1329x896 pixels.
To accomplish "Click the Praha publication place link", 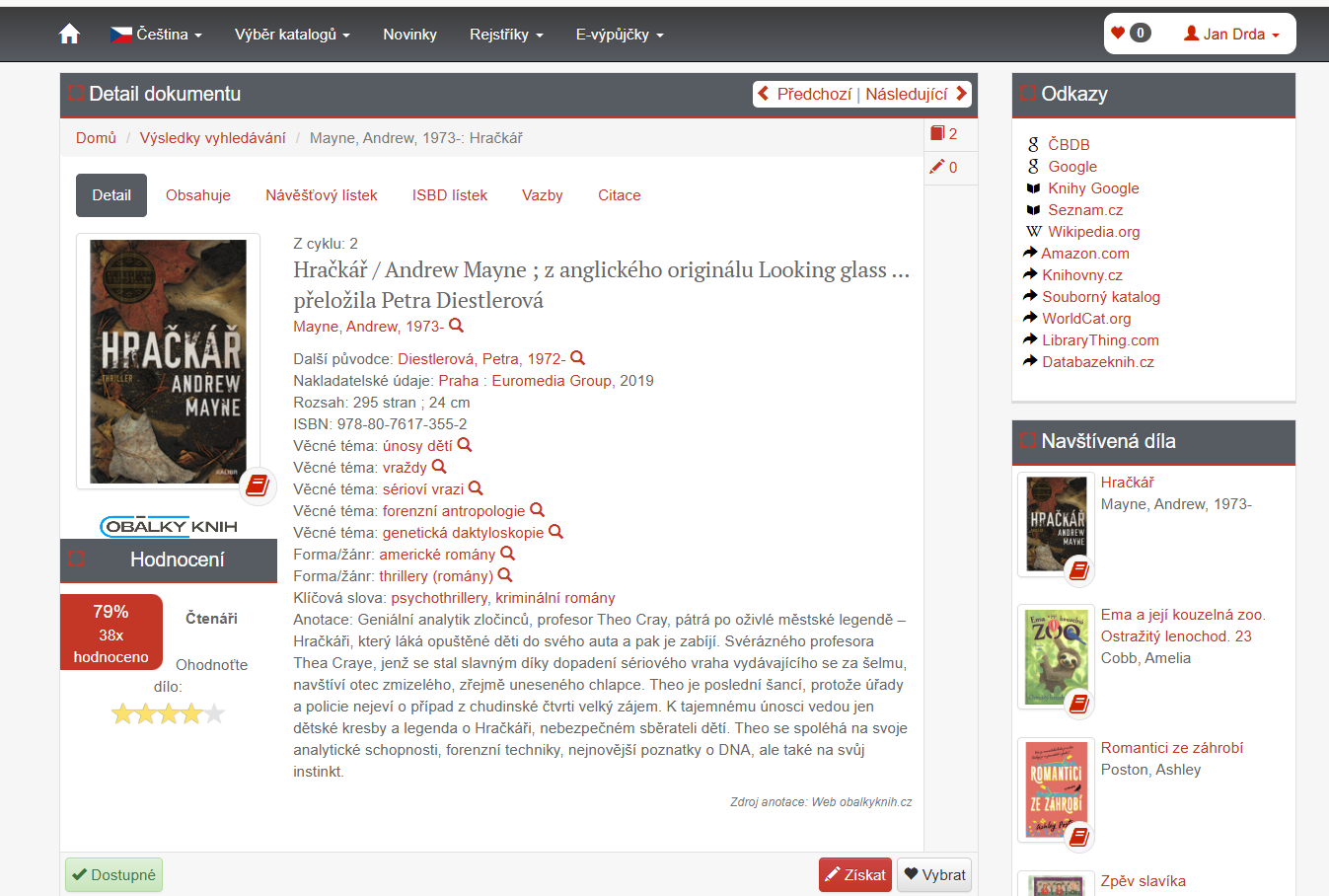I will pyautogui.click(x=459, y=381).
